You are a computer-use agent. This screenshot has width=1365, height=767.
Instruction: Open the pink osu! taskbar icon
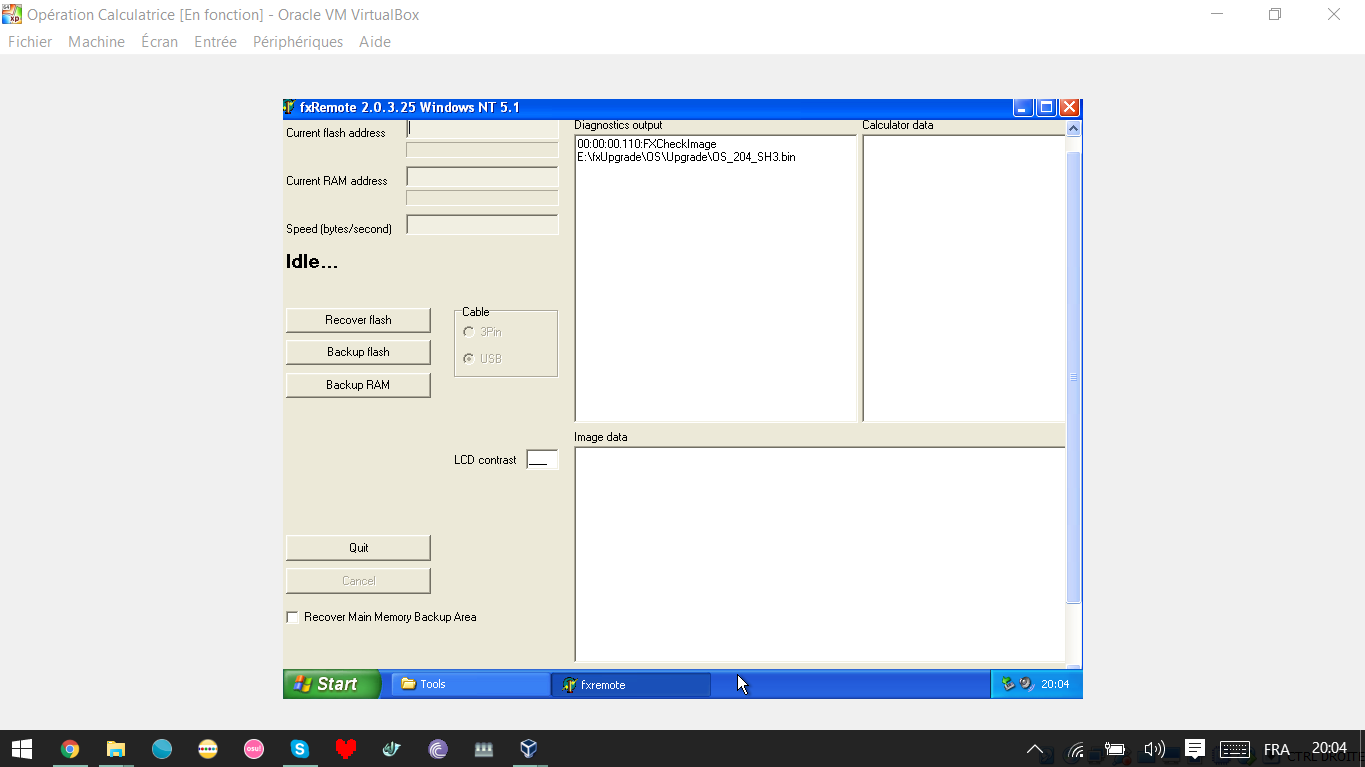click(254, 748)
